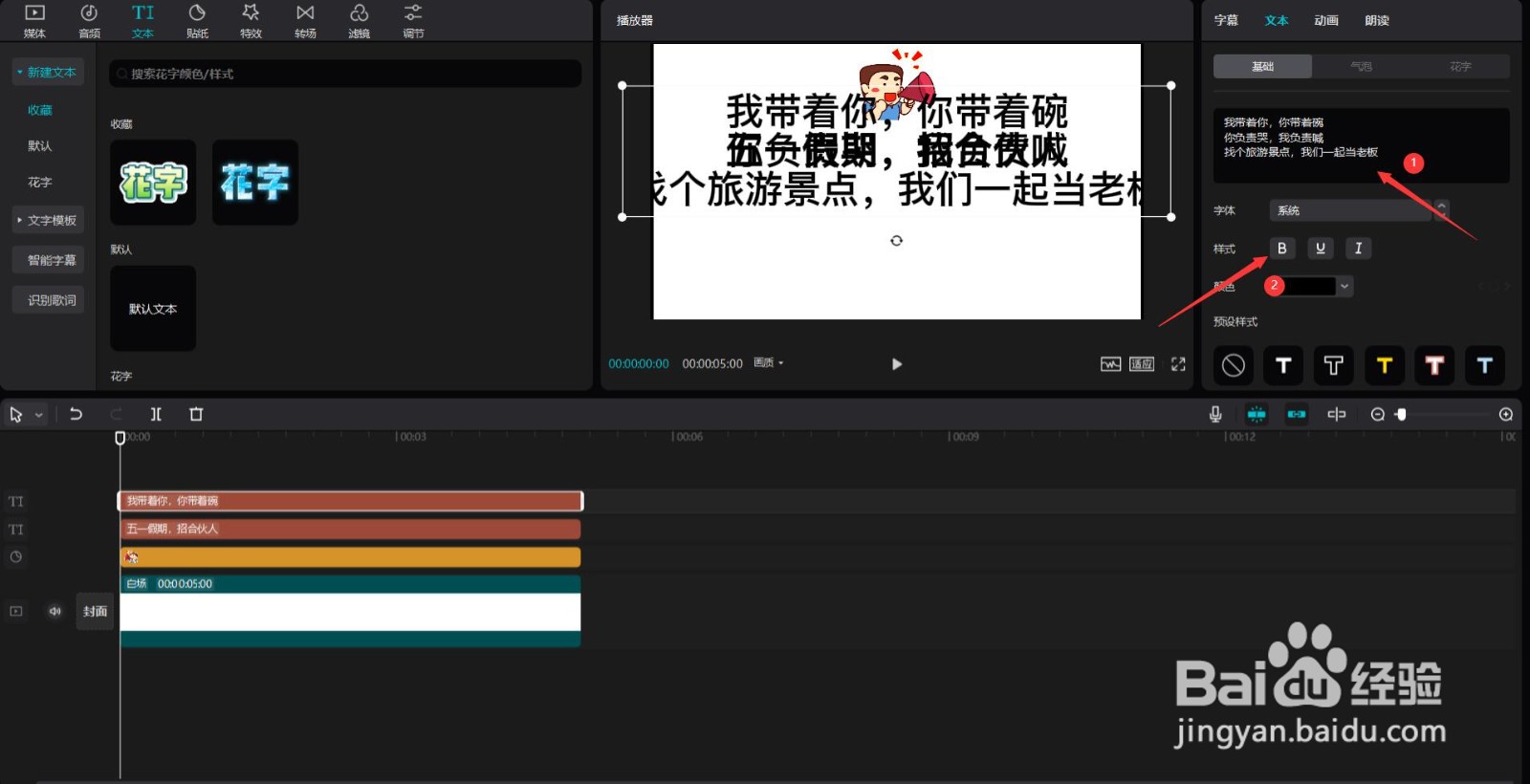1530x784 pixels.
Task: Open the 滤镜 filters panel
Action: pos(359,20)
